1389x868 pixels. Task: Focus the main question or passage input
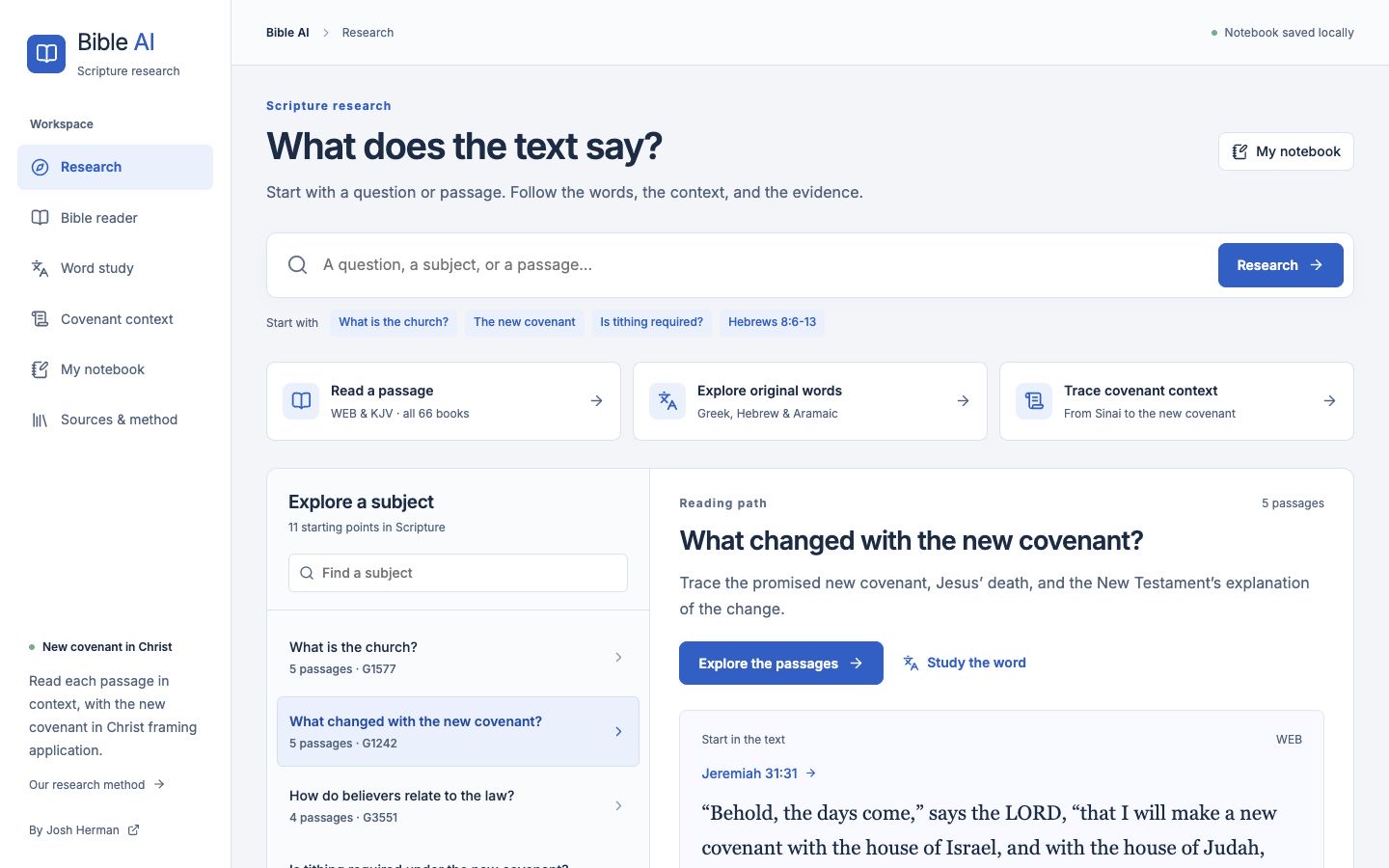(x=762, y=265)
